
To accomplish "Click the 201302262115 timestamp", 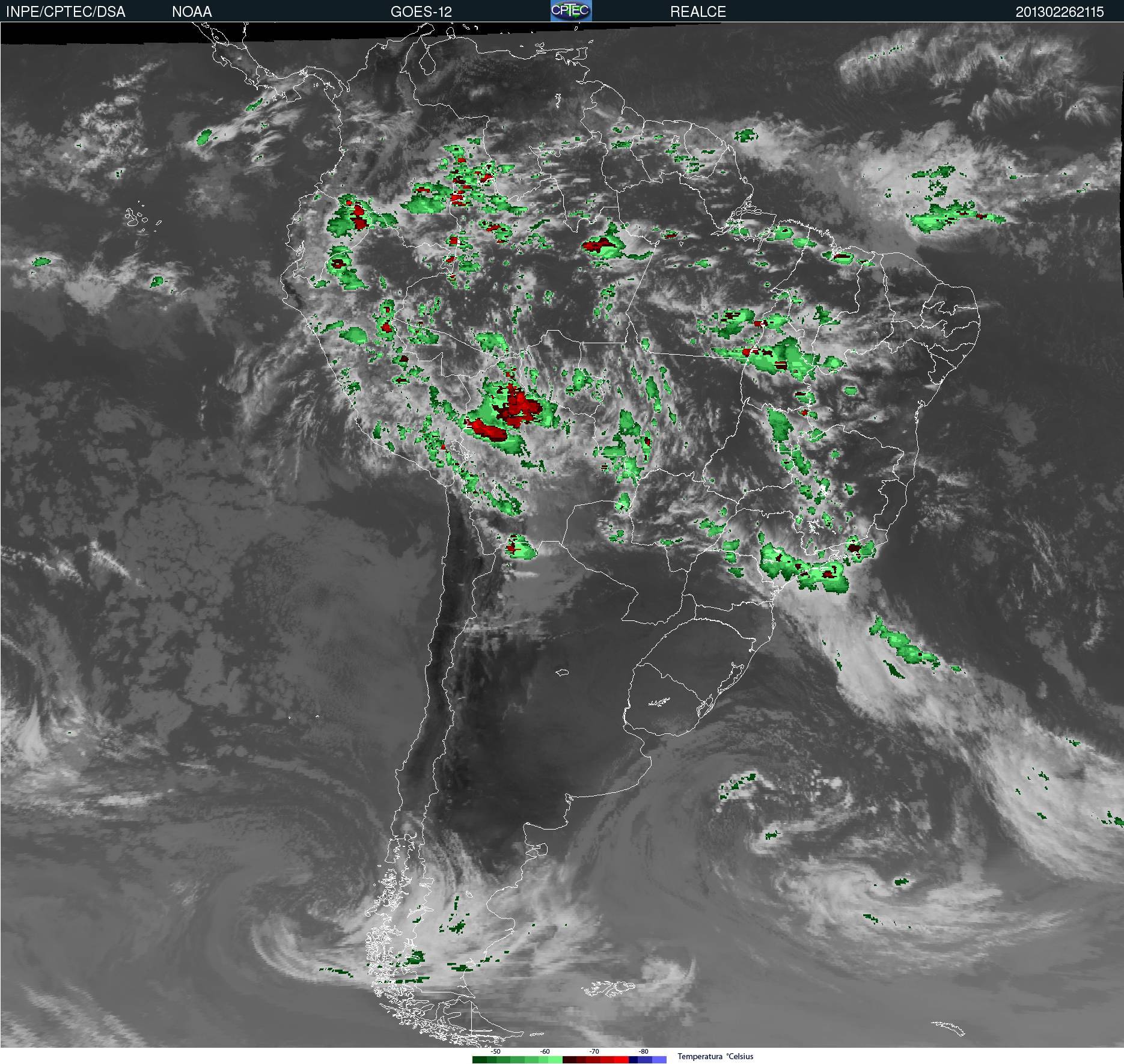I will click(x=1060, y=12).
